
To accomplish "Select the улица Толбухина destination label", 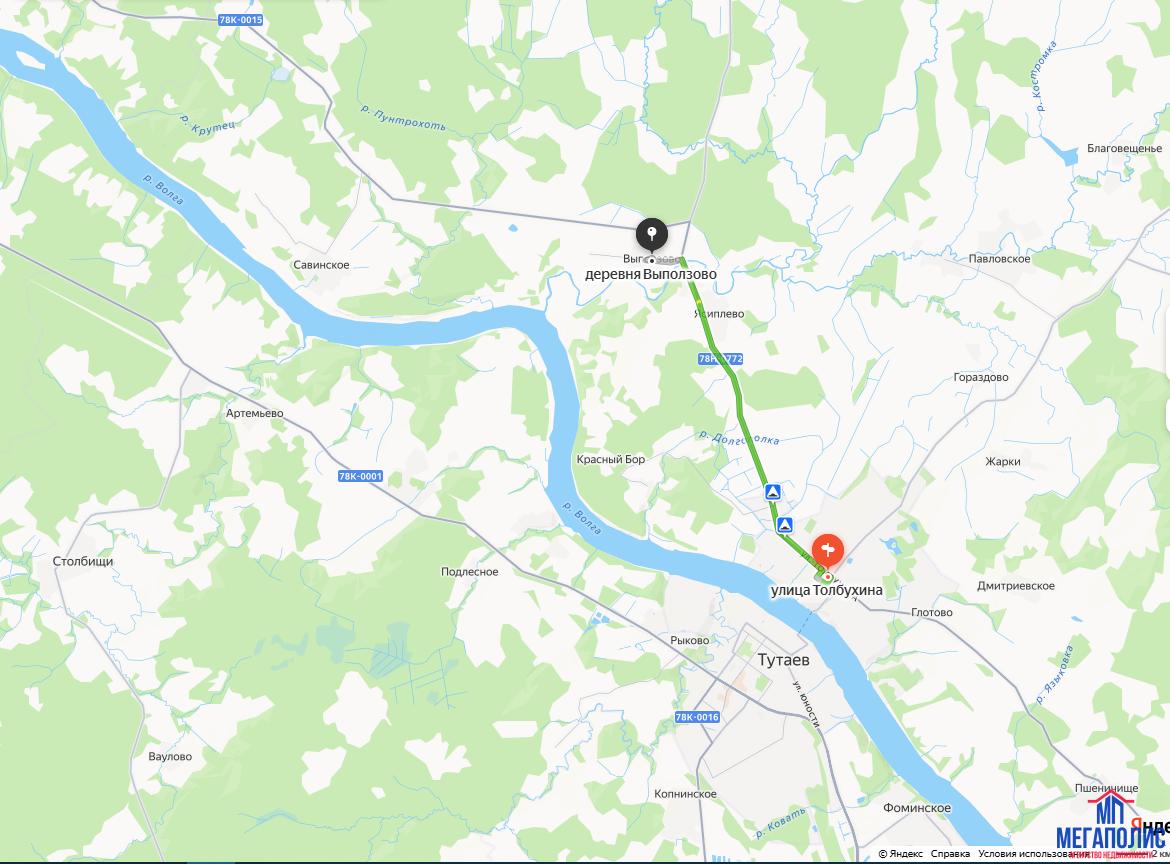I will 826,590.
